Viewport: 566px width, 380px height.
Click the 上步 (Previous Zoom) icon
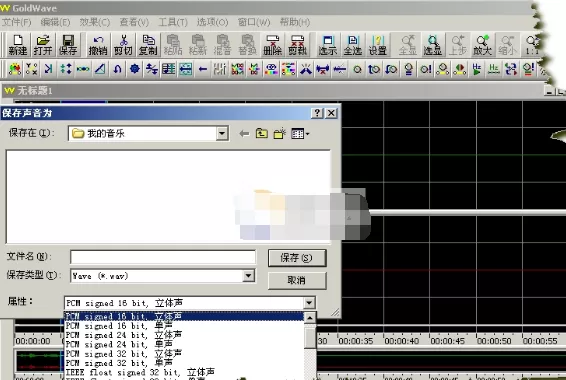tap(457, 45)
